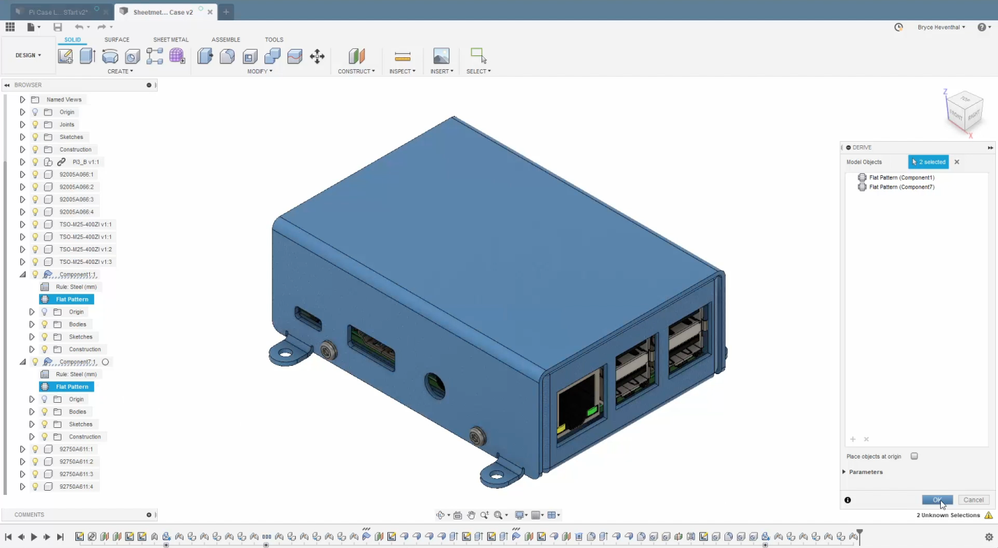Click Cancel in the Derive dialog
Viewport: 998px width, 548px height.
[973, 500]
